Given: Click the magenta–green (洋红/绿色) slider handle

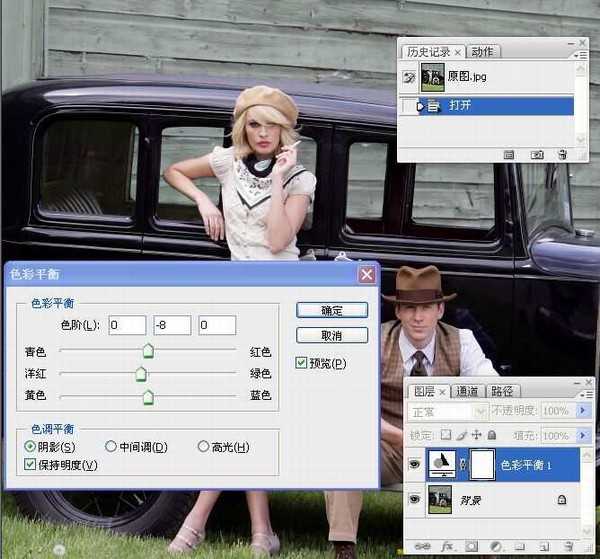Looking at the screenshot, I should (140, 374).
